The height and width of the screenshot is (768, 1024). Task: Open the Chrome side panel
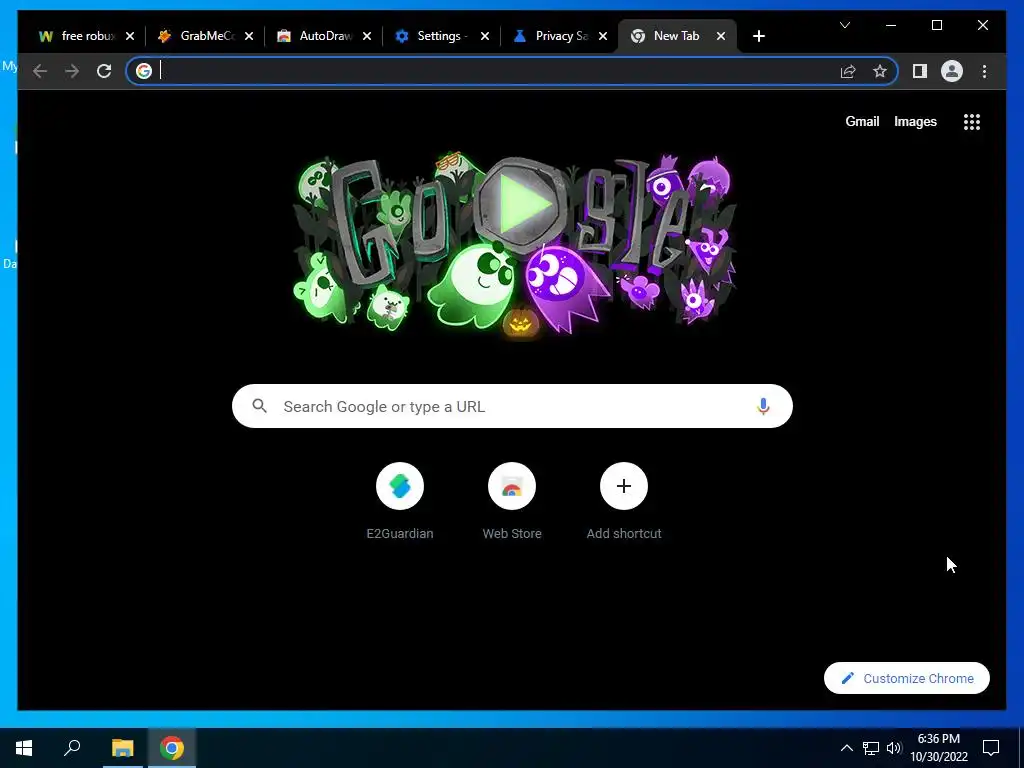coord(920,71)
